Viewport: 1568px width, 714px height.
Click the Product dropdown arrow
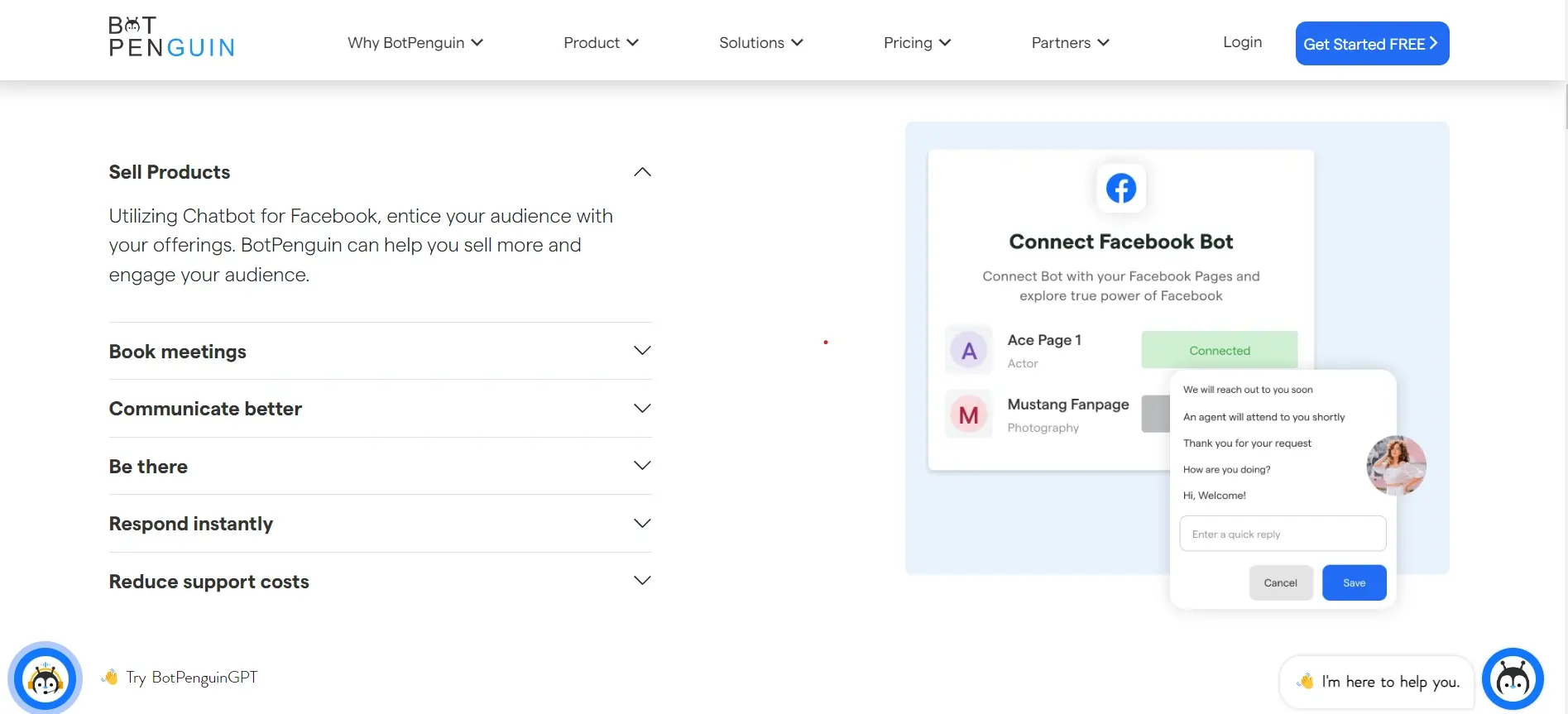(x=633, y=43)
